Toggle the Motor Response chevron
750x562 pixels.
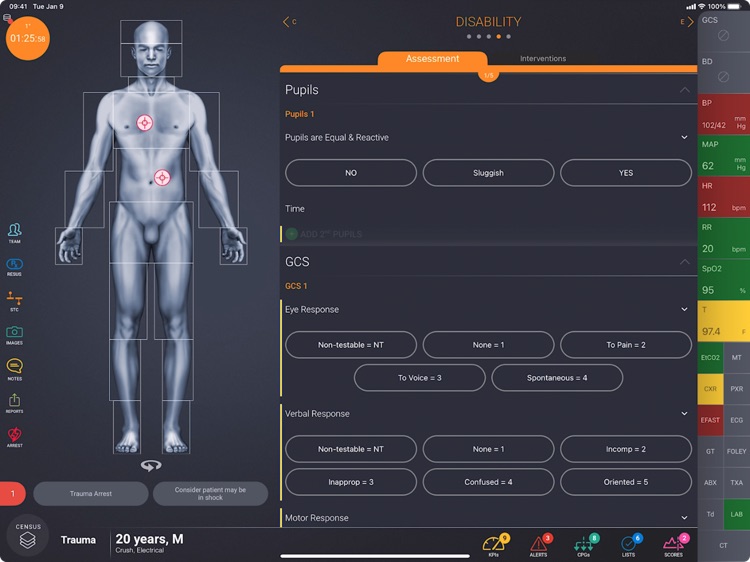684,518
